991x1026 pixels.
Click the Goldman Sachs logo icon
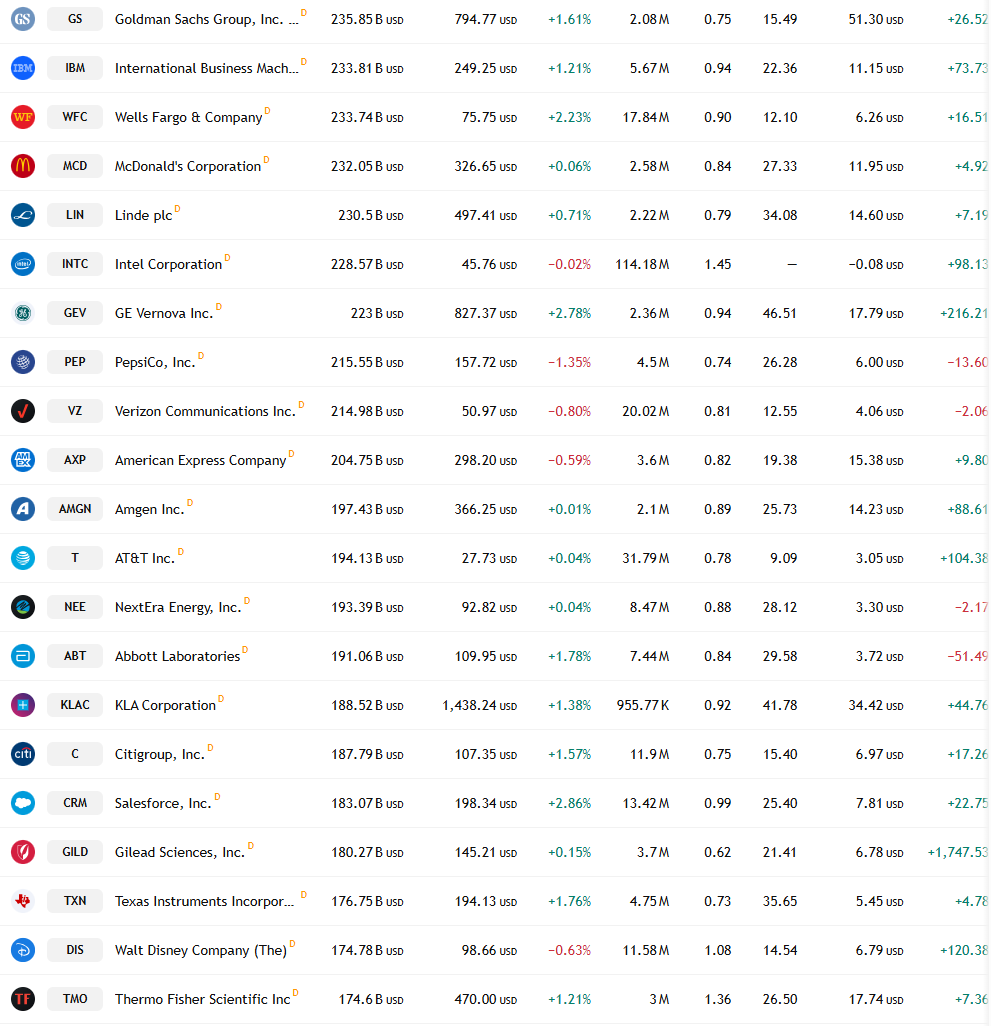pyautogui.click(x=23, y=19)
